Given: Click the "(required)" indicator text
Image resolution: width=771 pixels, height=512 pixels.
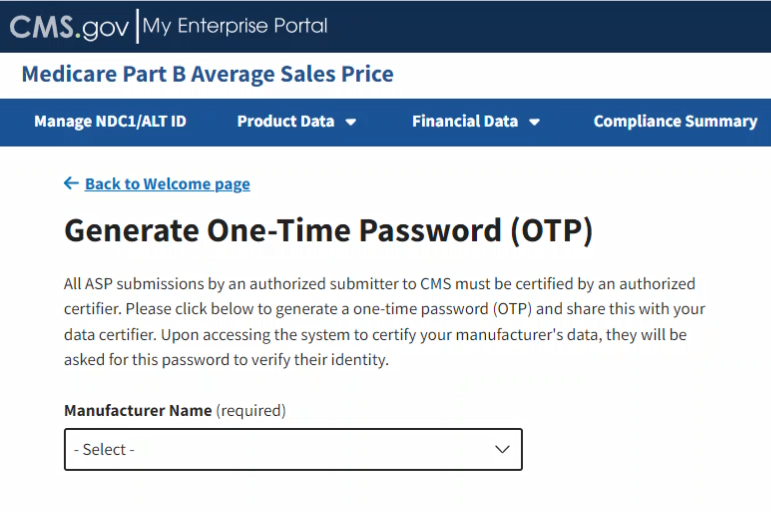Looking at the screenshot, I should click(251, 410).
